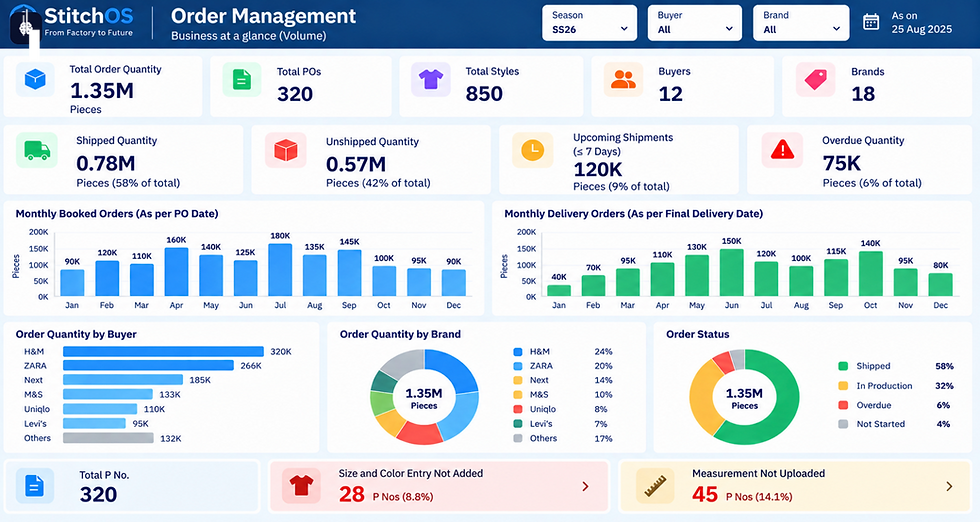Click the Apr 160K booked orders bar
The width and height of the screenshot is (980, 522).
pyautogui.click(x=176, y=272)
